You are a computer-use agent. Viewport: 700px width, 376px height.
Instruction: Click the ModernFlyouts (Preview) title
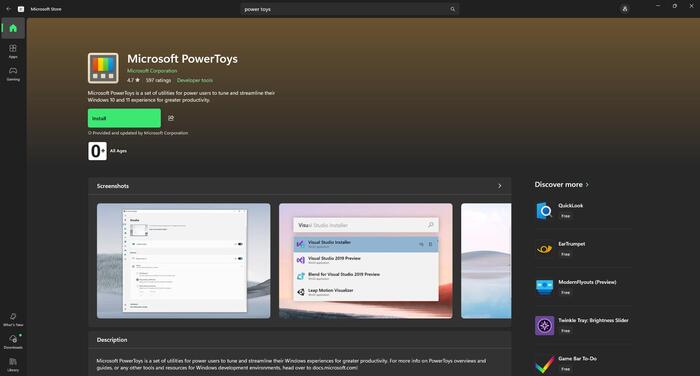(587, 282)
